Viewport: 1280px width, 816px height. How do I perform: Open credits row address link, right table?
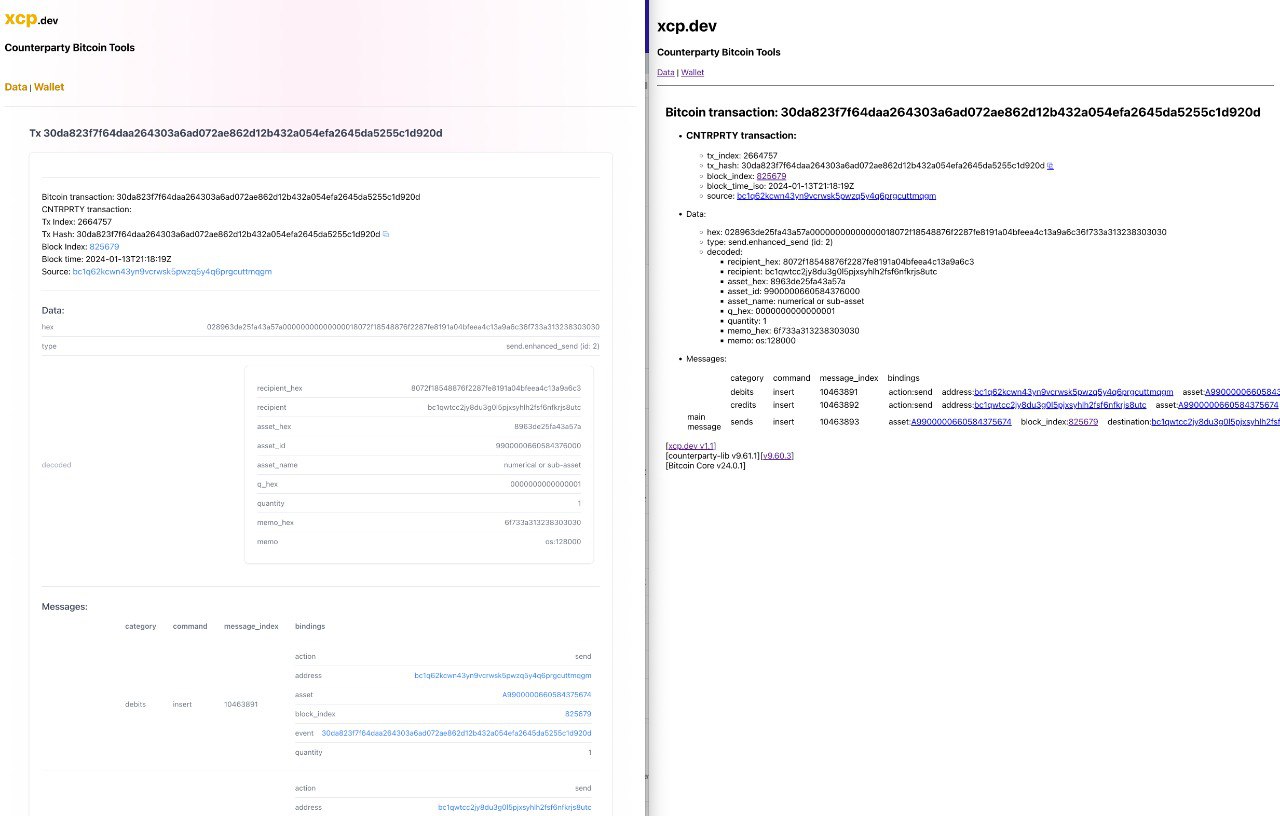coord(1060,405)
